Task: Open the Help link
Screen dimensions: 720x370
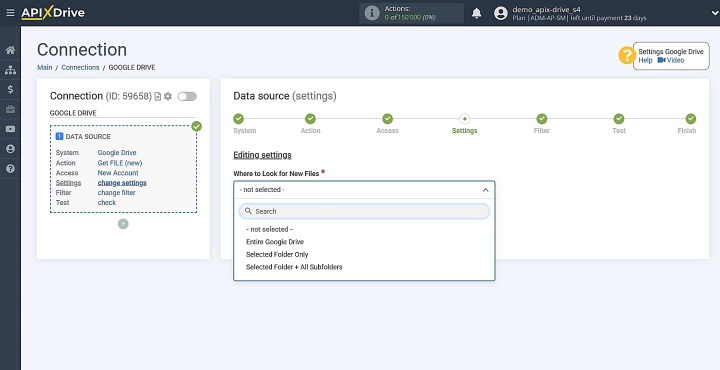Action: (x=645, y=60)
